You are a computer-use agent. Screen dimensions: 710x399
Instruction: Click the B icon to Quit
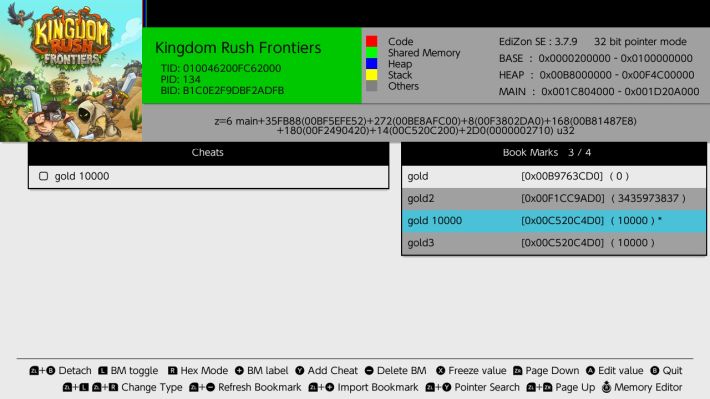point(655,370)
